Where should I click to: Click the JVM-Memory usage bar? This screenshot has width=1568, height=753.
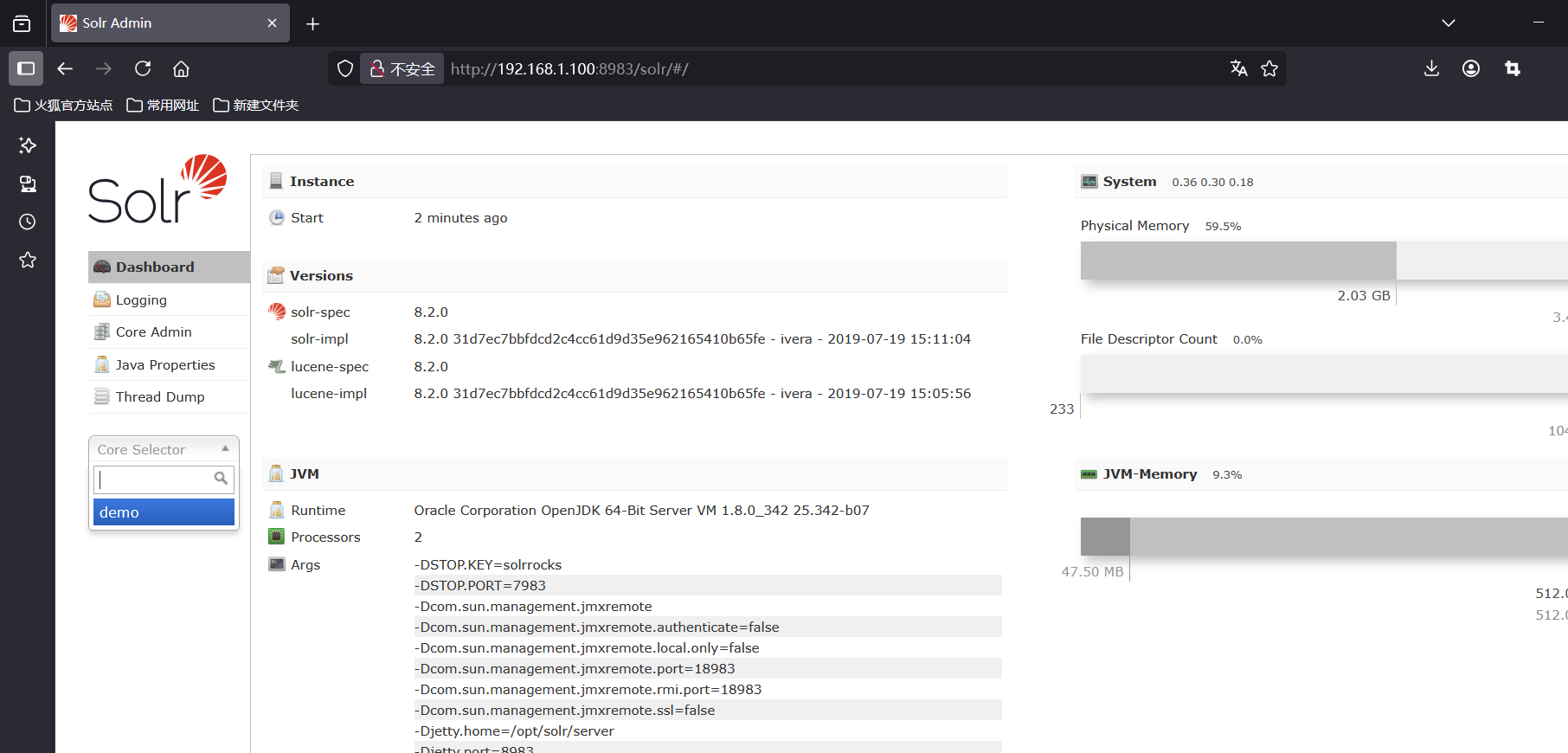[1324, 537]
